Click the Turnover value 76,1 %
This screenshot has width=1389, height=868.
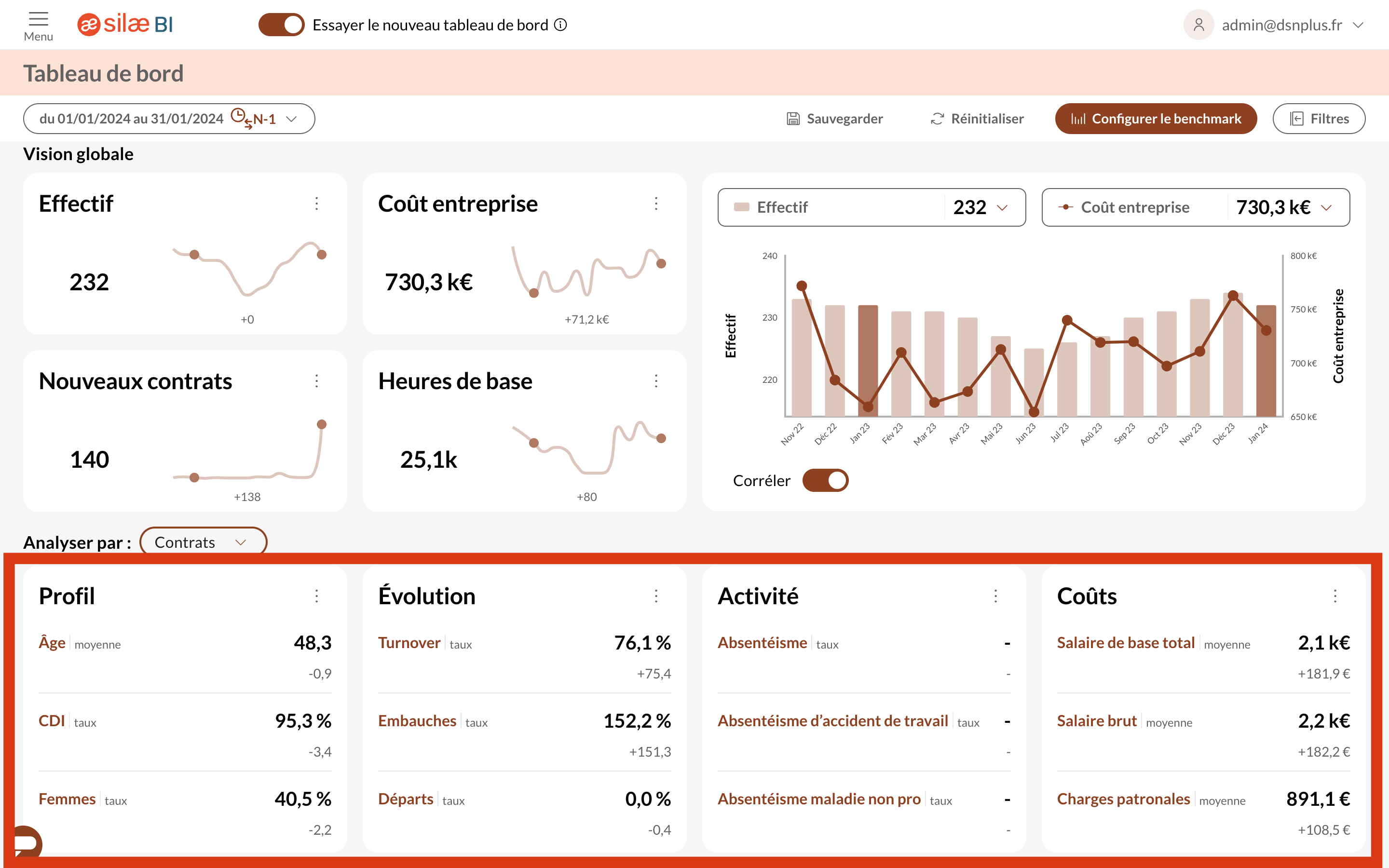tap(642, 642)
